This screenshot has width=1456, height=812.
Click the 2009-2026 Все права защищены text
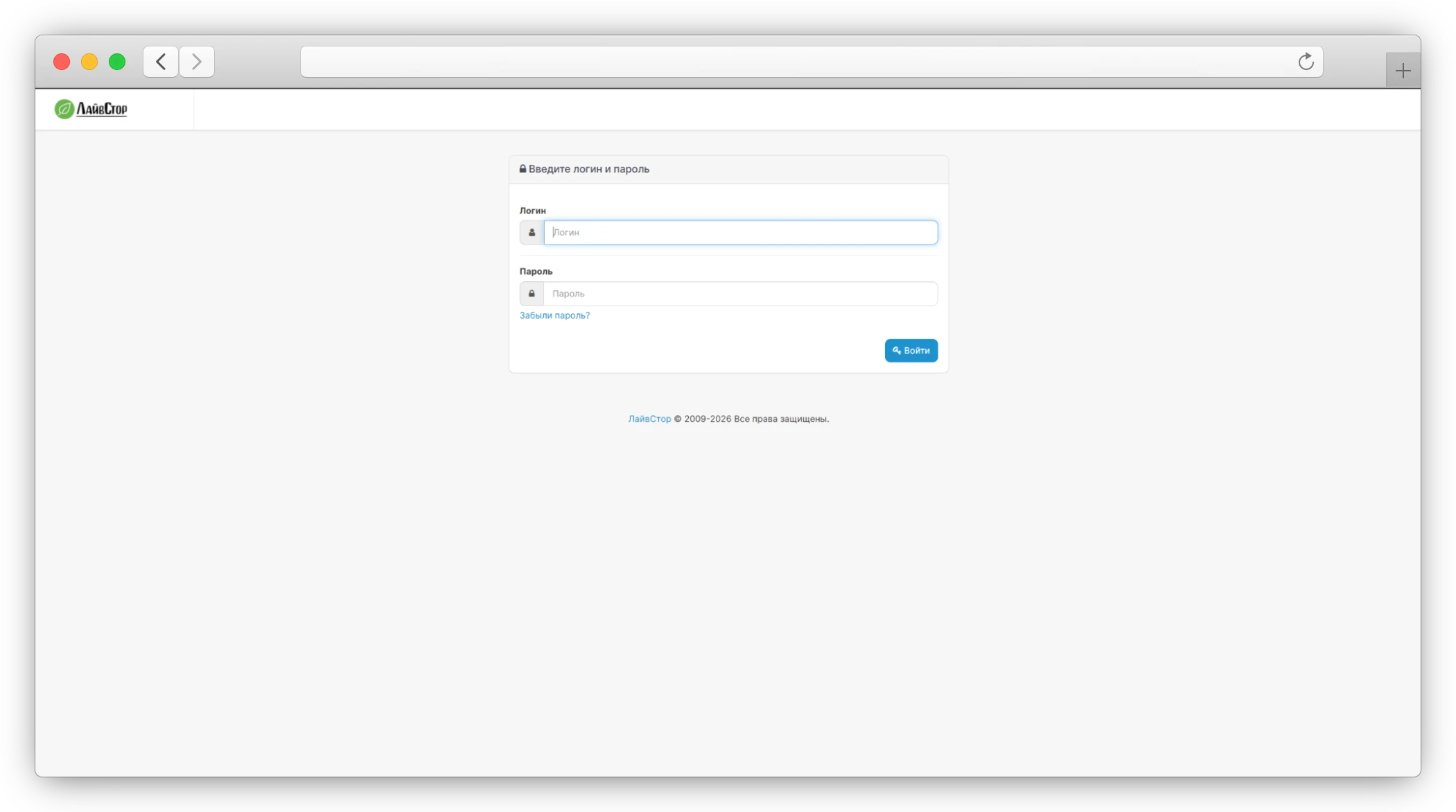756,418
